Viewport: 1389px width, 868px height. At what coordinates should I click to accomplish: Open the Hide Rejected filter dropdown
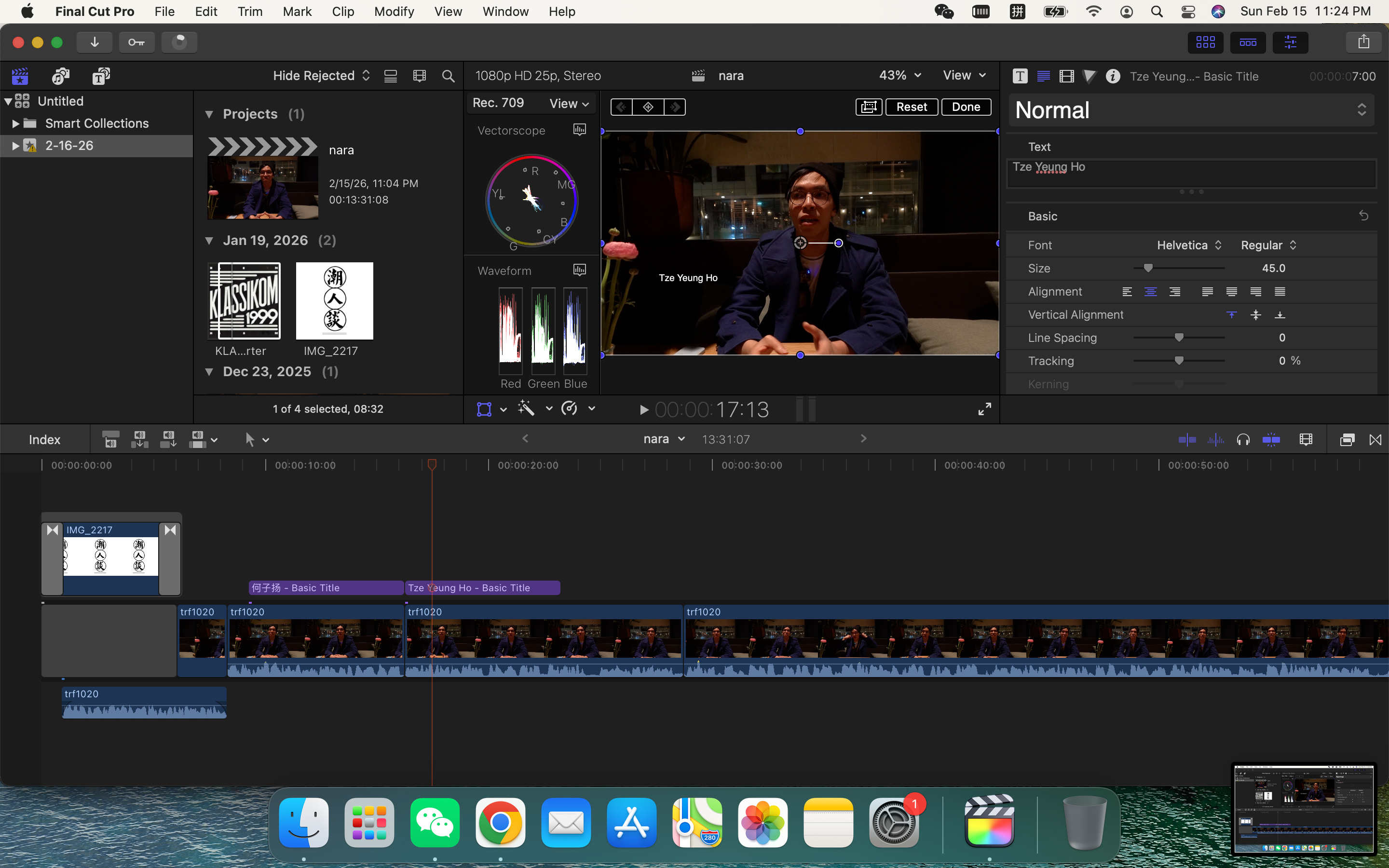coord(321,76)
